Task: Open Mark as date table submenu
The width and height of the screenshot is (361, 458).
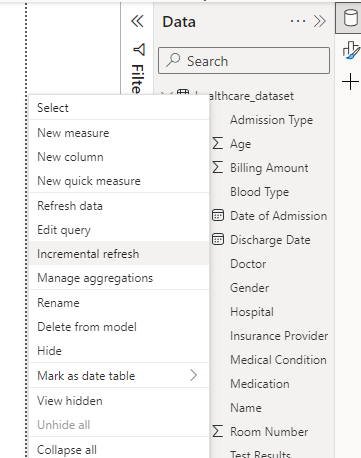Action: coord(119,376)
